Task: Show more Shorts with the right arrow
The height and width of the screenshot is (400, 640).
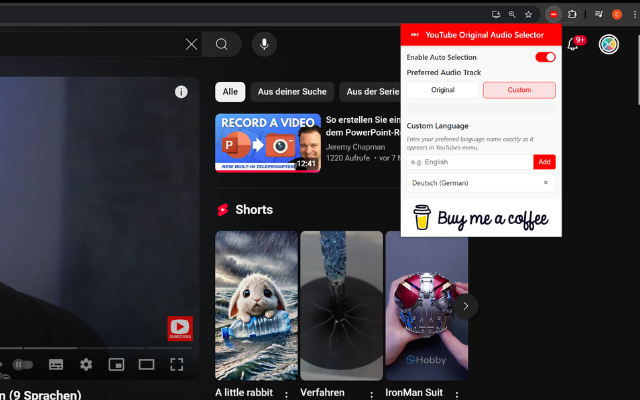Action: tap(466, 306)
